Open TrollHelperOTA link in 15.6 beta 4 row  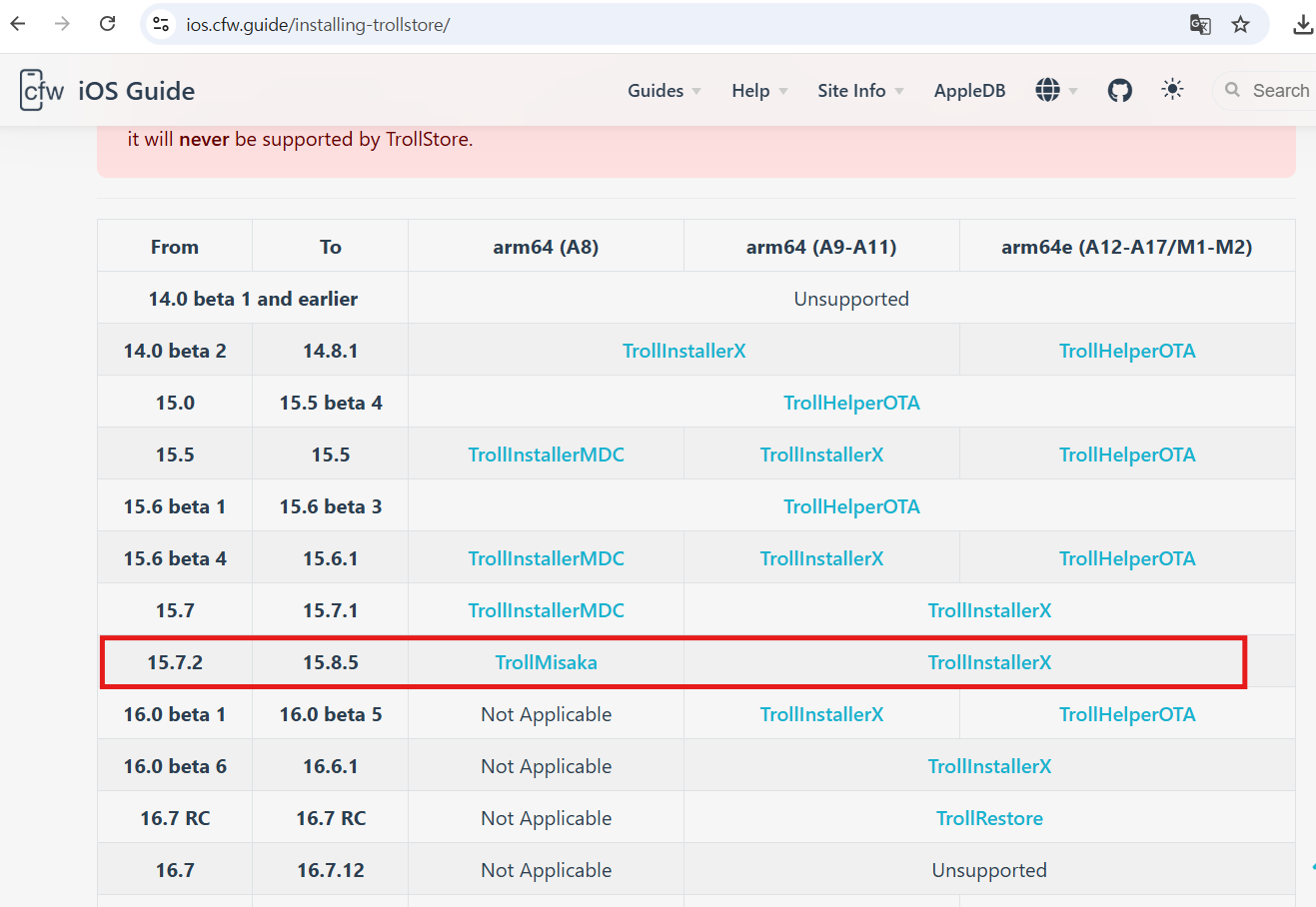(x=1127, y=558)
